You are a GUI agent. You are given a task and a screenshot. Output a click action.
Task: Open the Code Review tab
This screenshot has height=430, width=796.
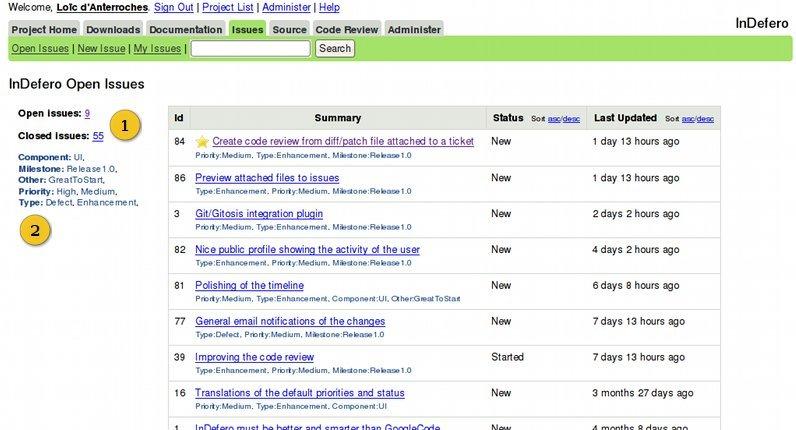347,29
